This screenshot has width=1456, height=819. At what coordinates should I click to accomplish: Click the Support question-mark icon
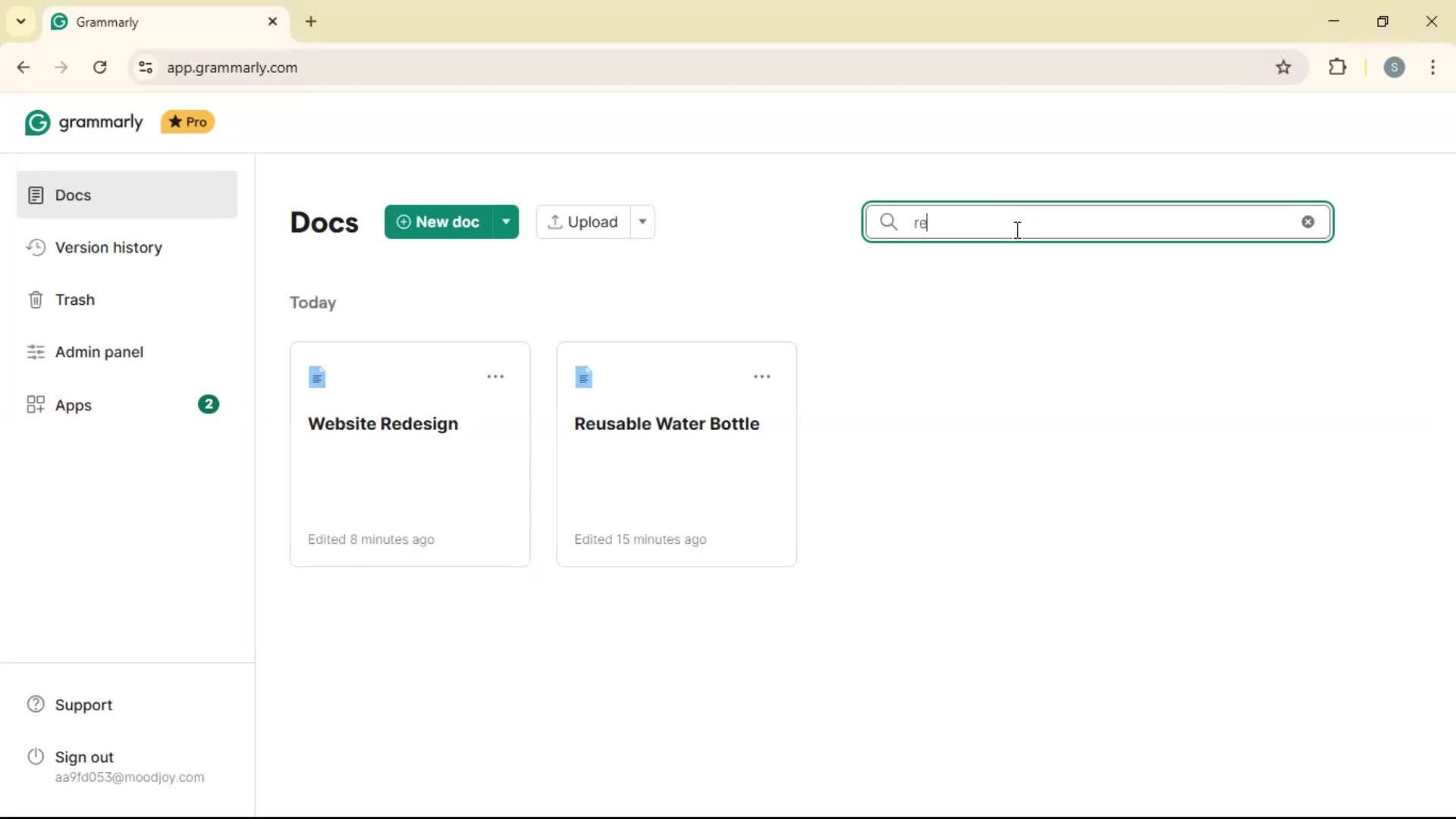tap(36, 704)
